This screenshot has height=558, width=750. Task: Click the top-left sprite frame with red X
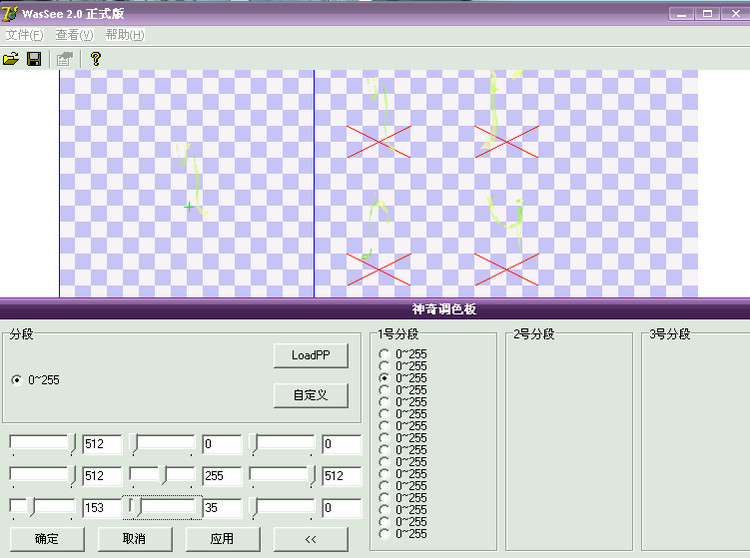378,142
